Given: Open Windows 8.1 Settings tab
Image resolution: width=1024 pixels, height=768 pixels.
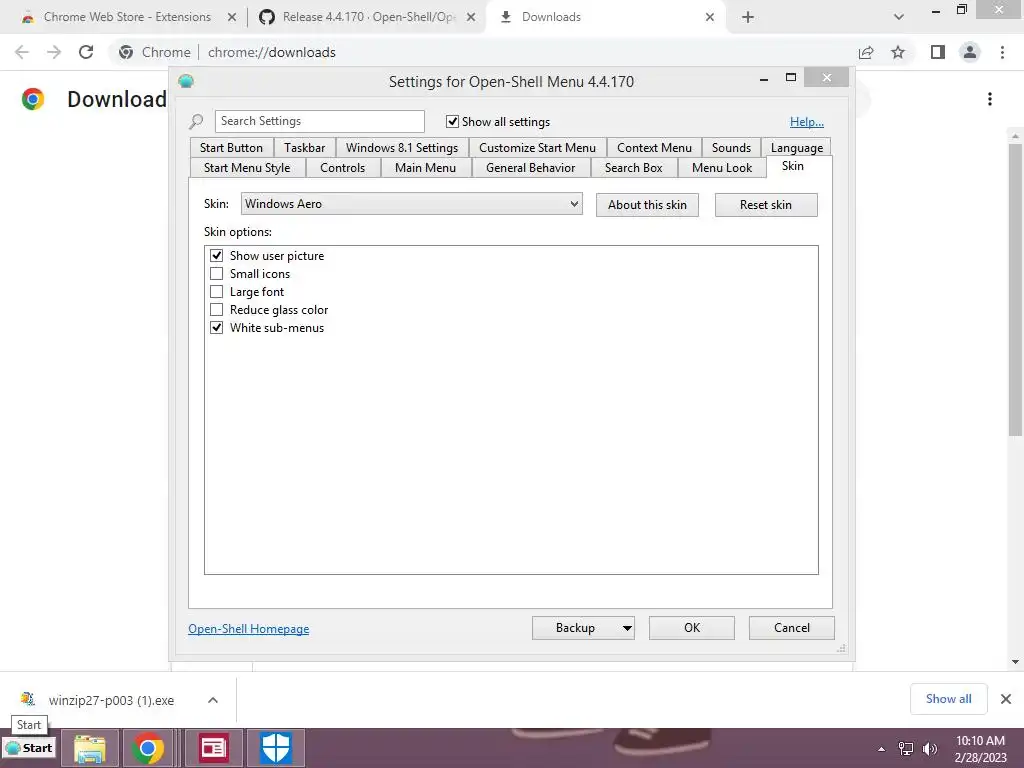Looking at the screenshot, I should (x=402, y=148).
